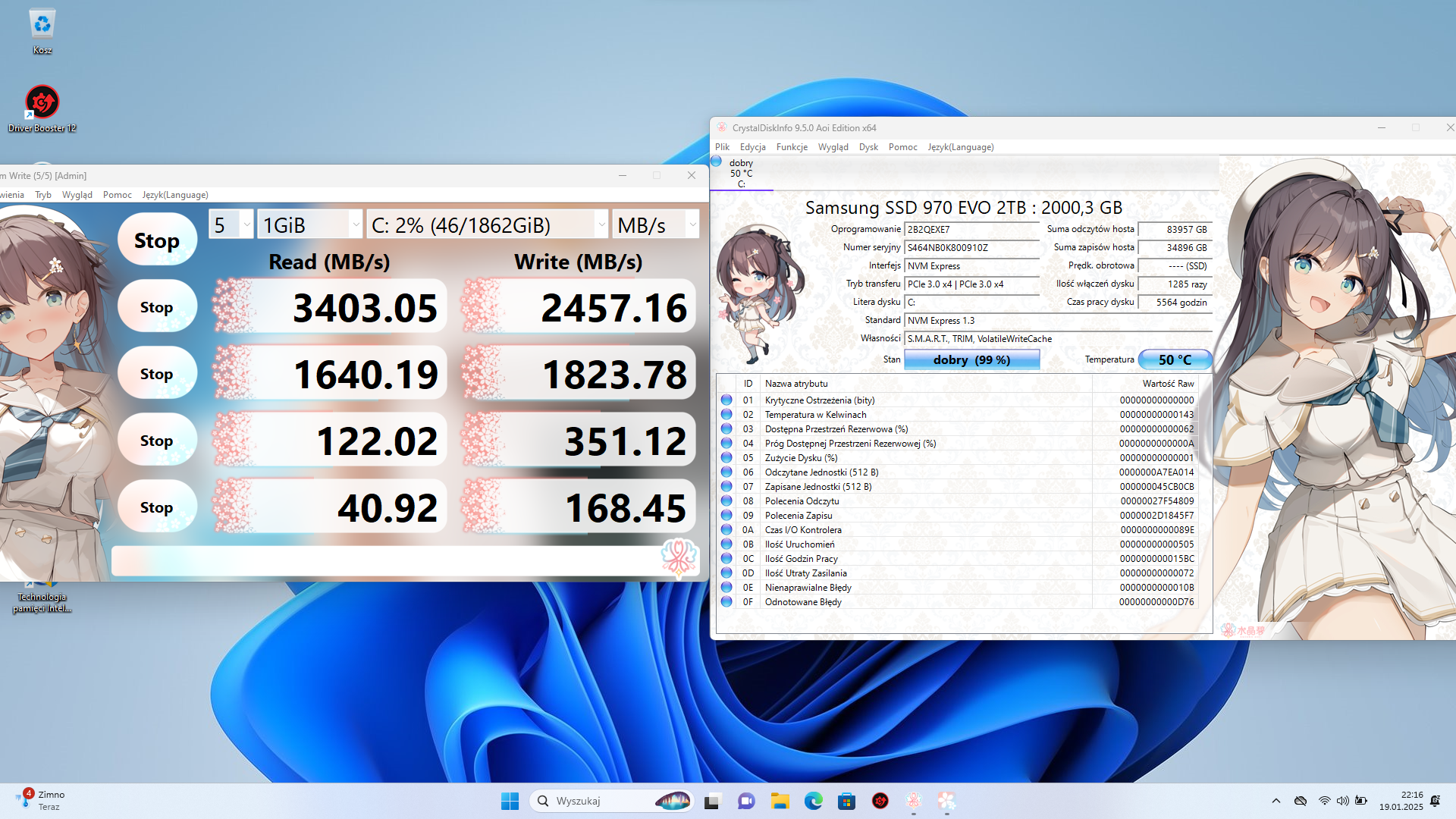This screenshot has width=1456, height=819.
Task: Open File Explorer from the taskbar
Action: (x=780, y=801)
